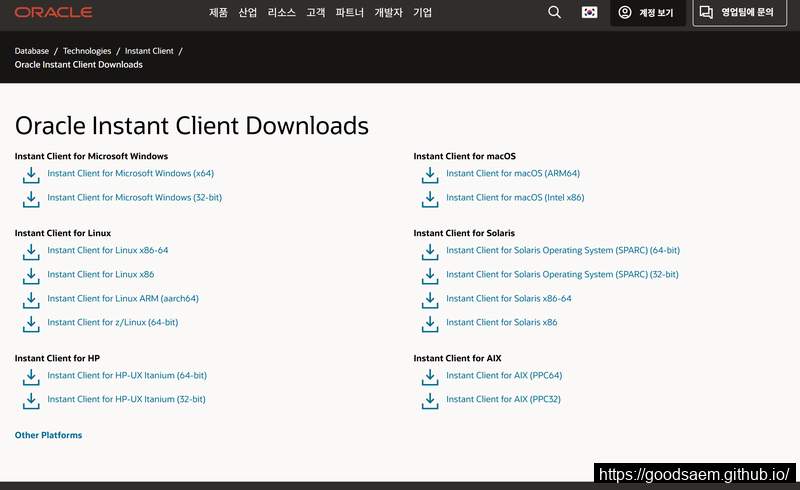Click the Instant Client for HP heading
This screenshot has width=800, height=490.
click(57, 358)
